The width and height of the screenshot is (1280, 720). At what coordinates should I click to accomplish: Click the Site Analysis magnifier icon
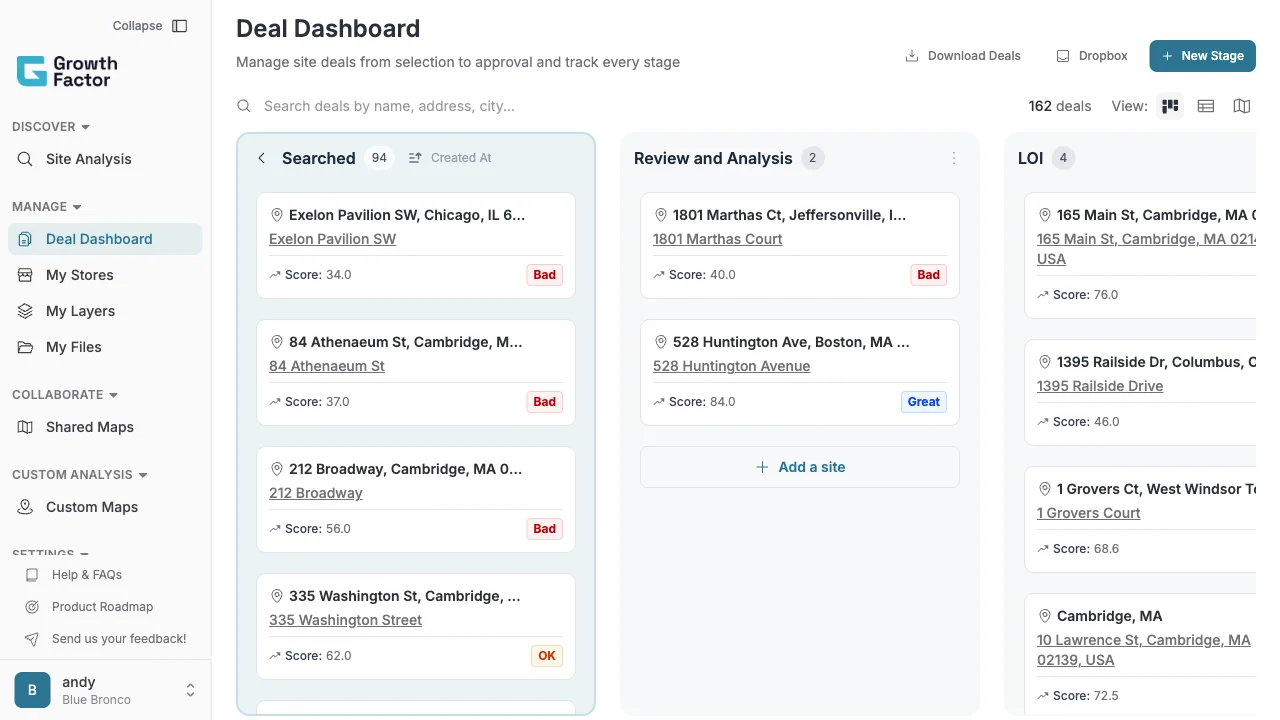click(23, 159)
